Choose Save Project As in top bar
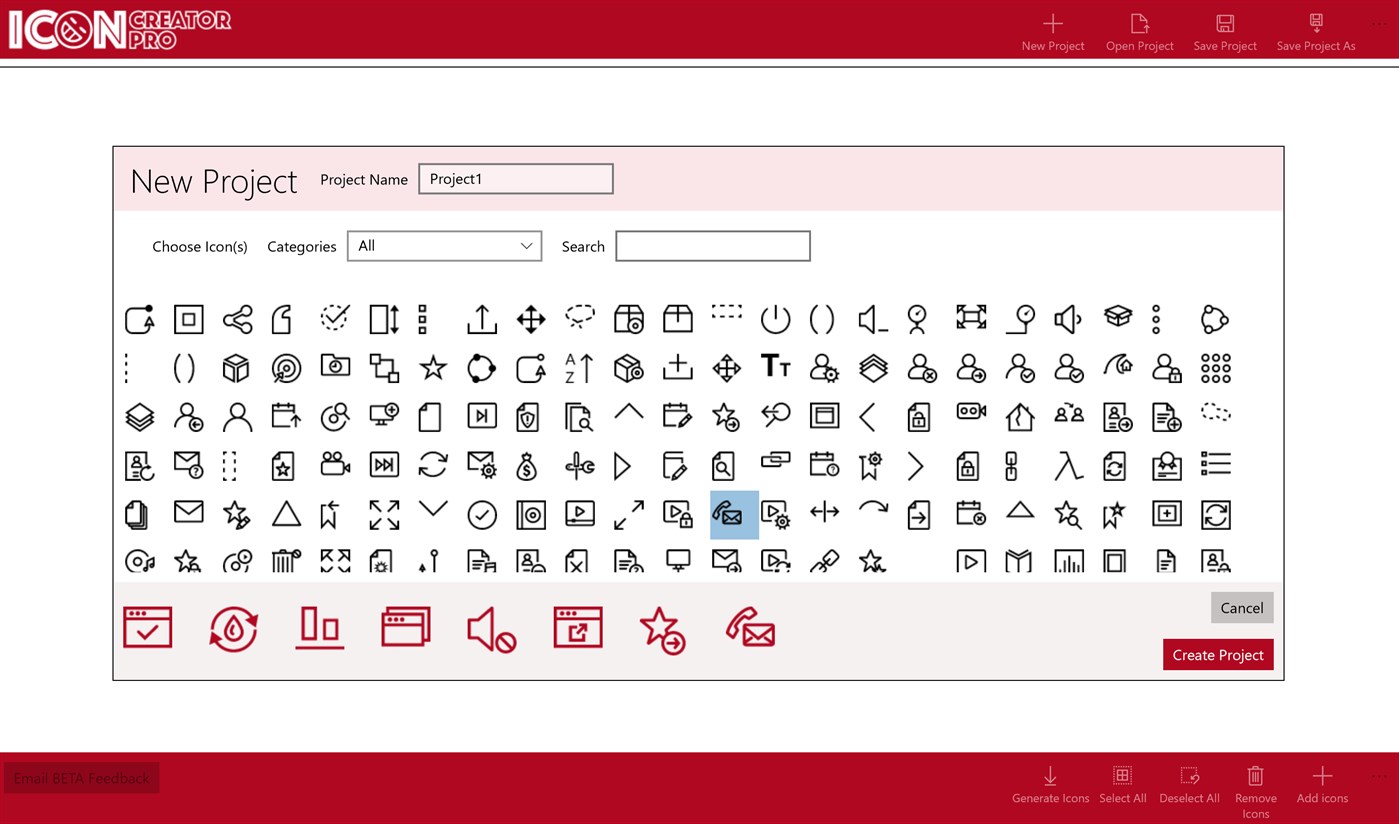The image size is (1399, 824). coord(1315,33)
